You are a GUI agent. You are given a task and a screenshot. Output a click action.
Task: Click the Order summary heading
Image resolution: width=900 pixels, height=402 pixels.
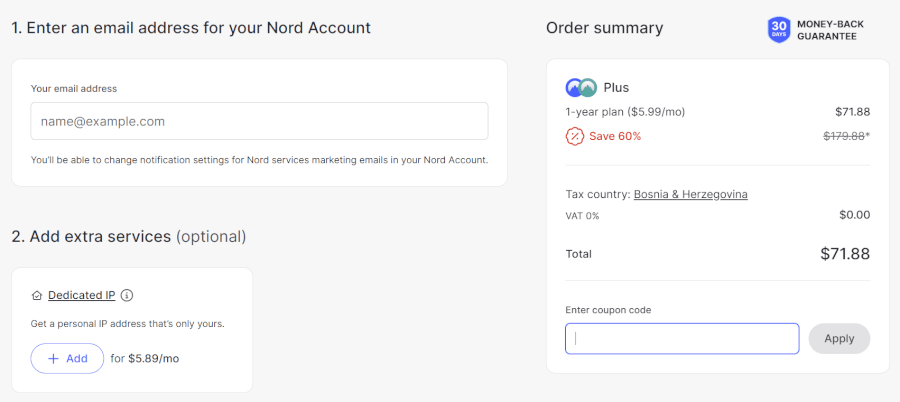click(x=604, y=28)
